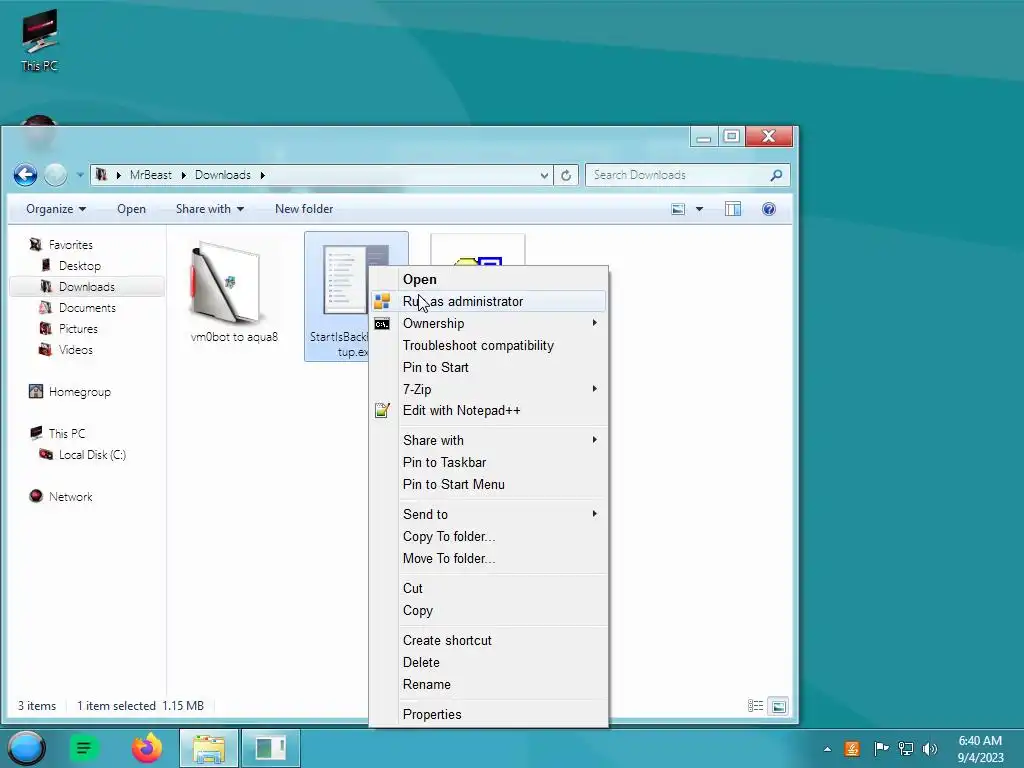
Task: Show hidden tray icons arrow
Action: point(827,749)
